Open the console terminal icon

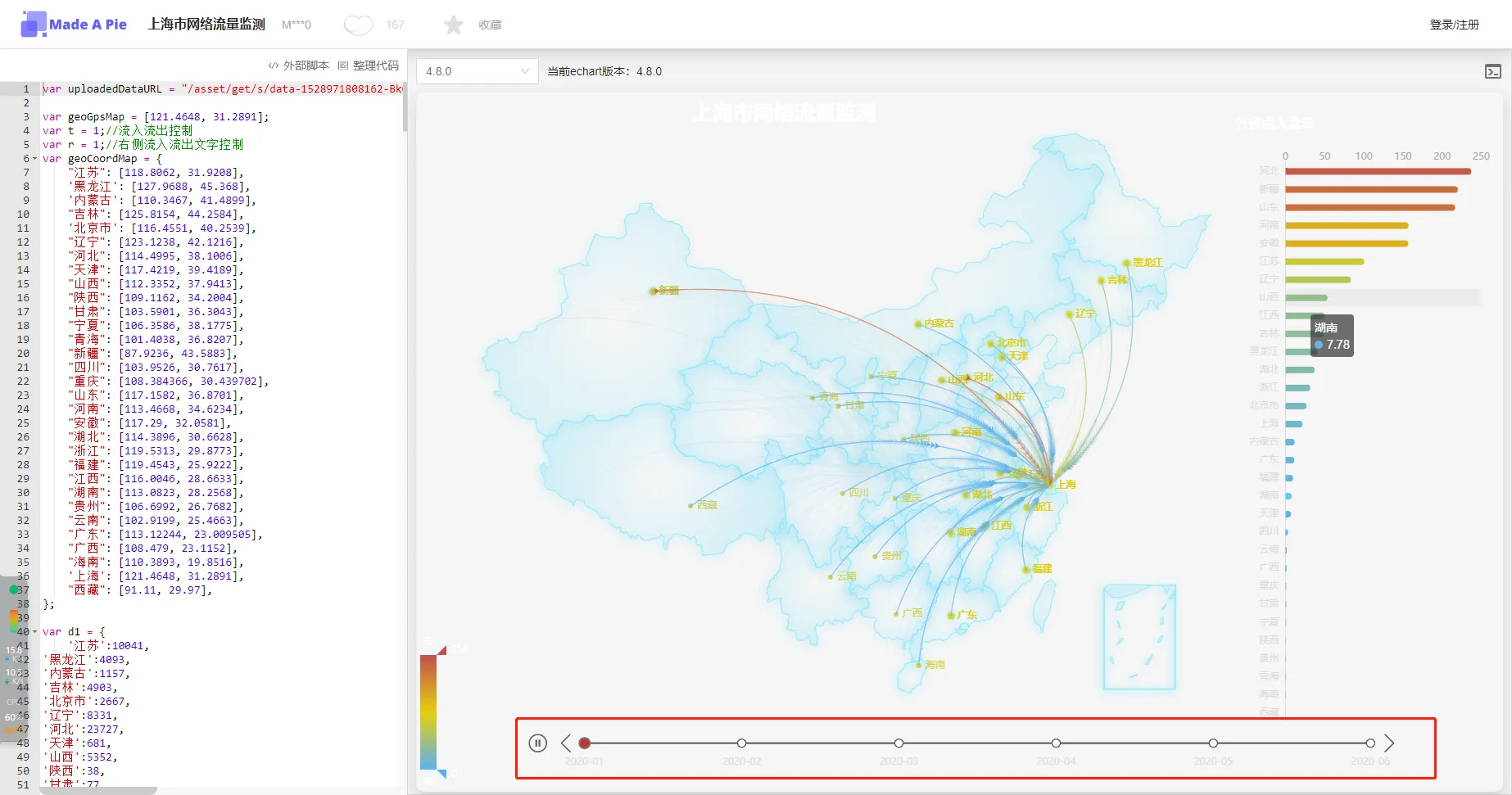pos(1493,70)
